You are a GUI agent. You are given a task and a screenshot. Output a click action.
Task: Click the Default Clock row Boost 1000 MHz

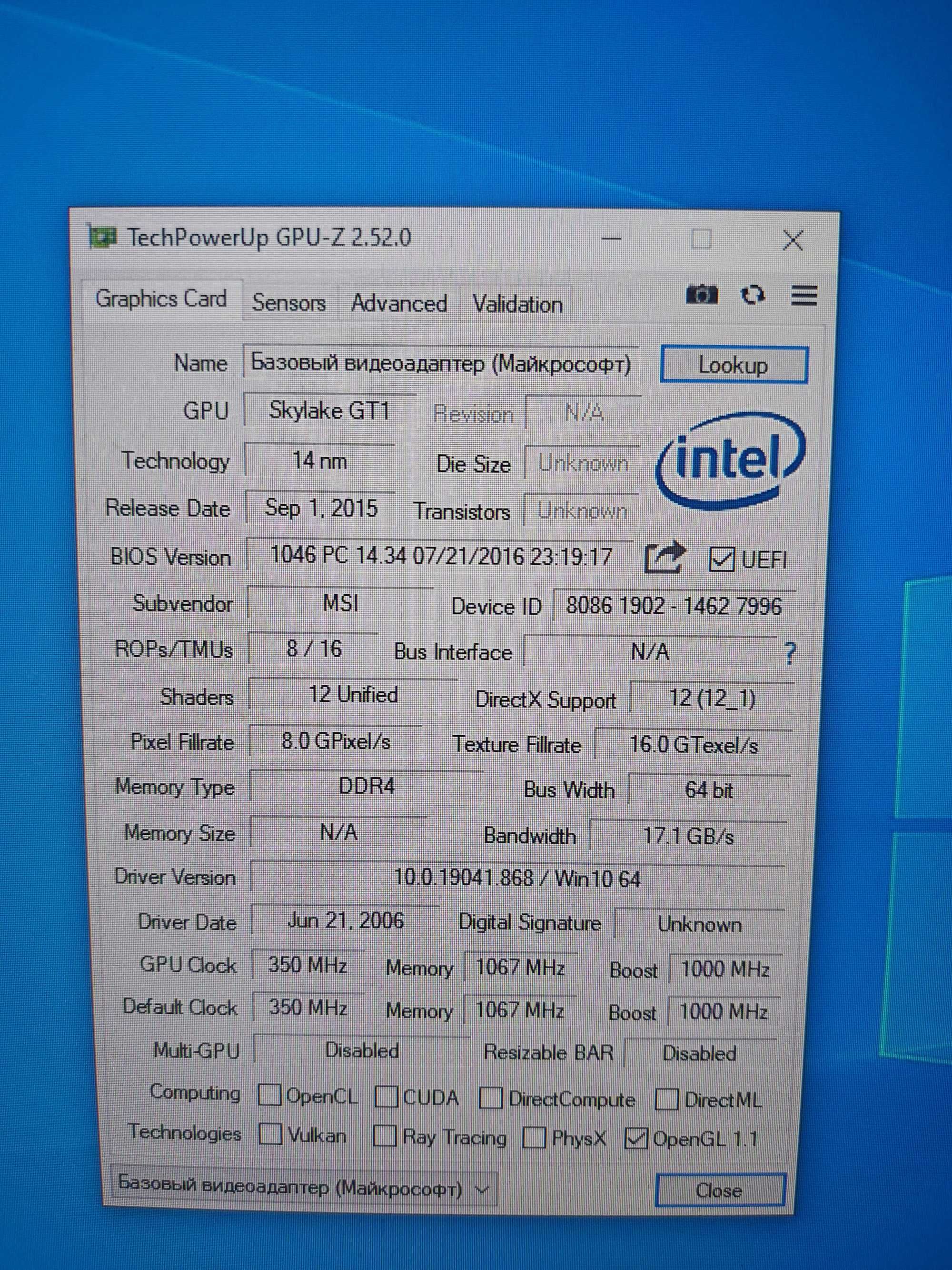tap(724, 1012)
